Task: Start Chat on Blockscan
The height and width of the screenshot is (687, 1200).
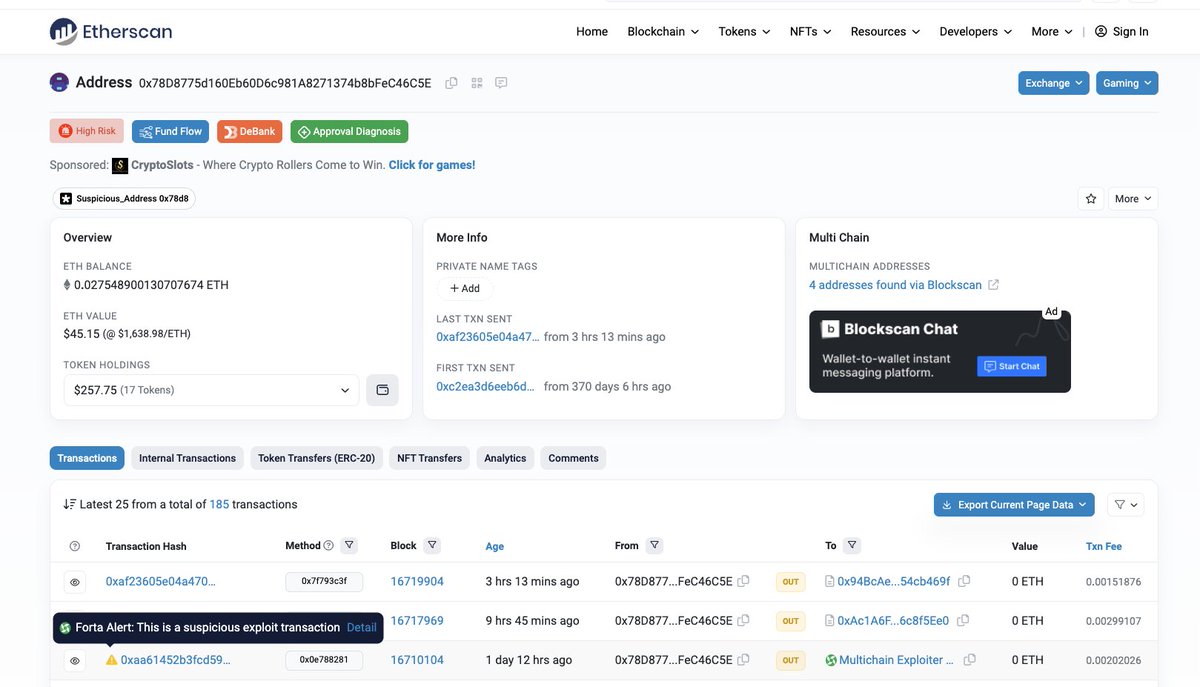Action: (1011, 366)
